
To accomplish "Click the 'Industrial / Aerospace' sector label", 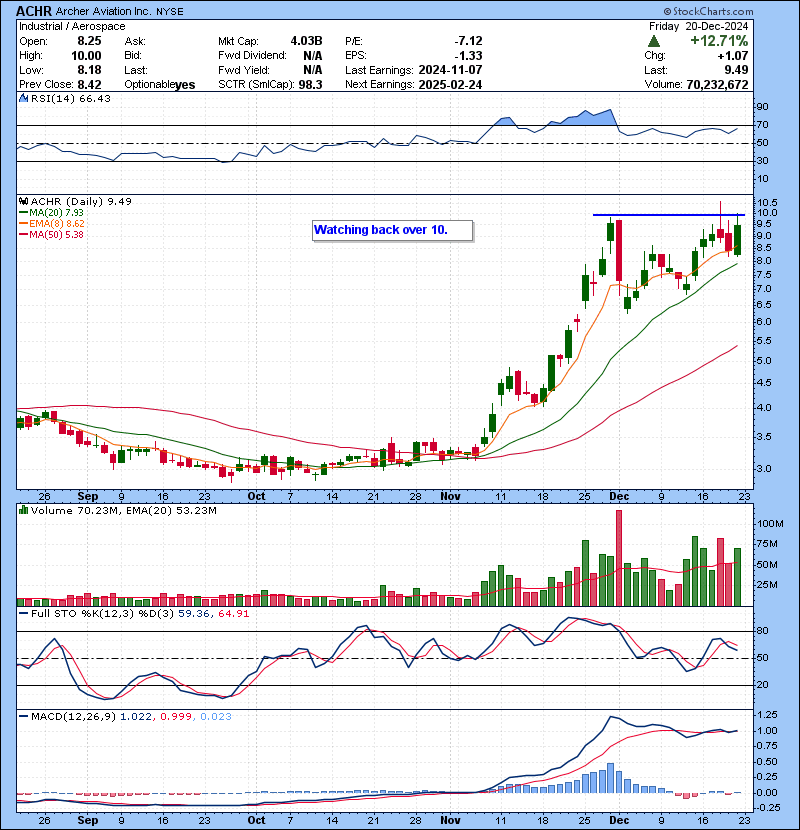I will (72, 26).
